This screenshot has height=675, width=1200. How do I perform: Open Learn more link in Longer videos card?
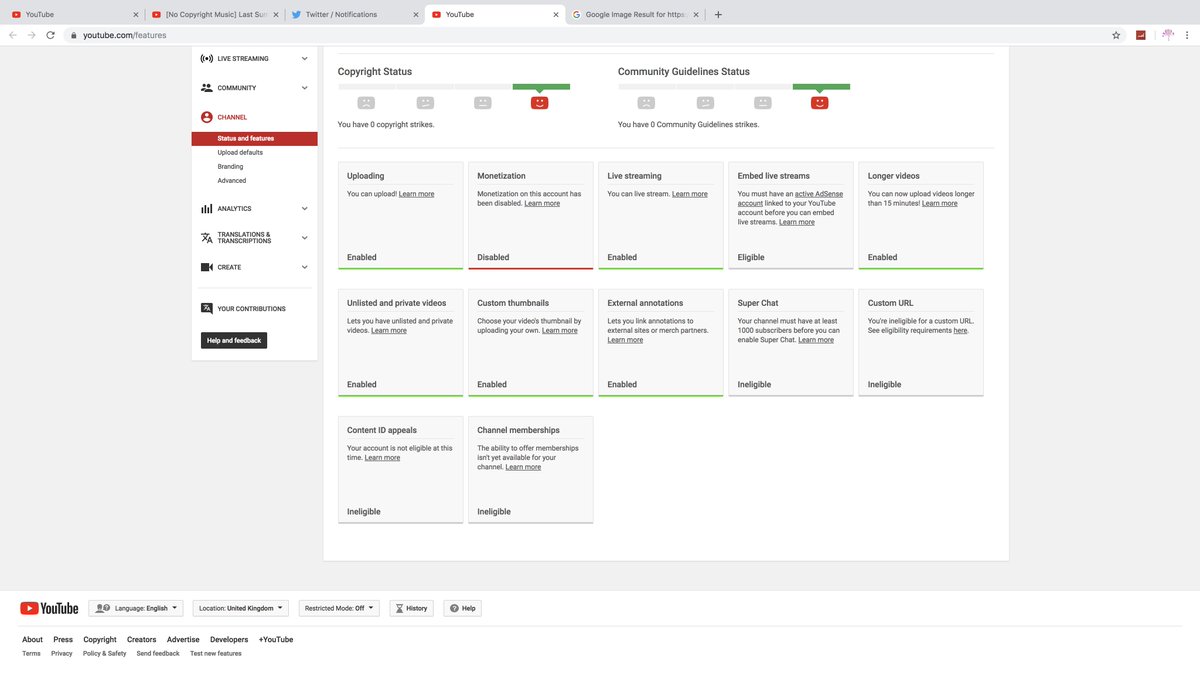940,203
